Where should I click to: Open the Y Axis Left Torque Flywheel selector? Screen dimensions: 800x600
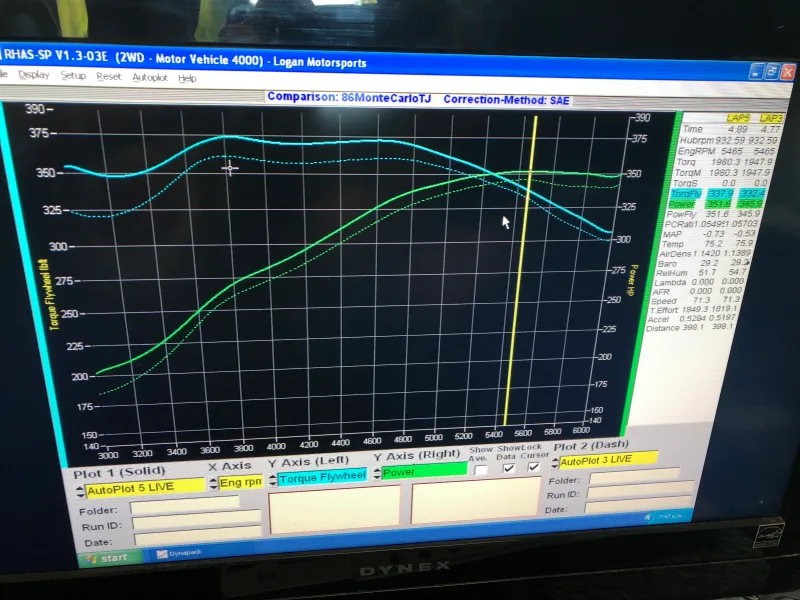pos(322,478)
